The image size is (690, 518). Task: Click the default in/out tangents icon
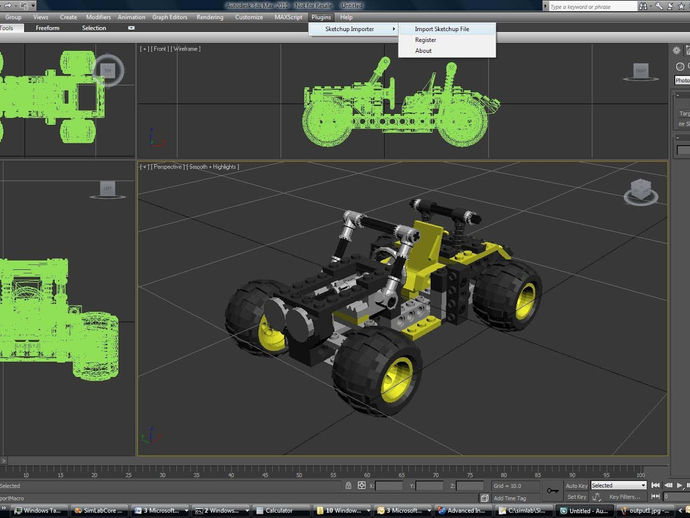[597, 497]
